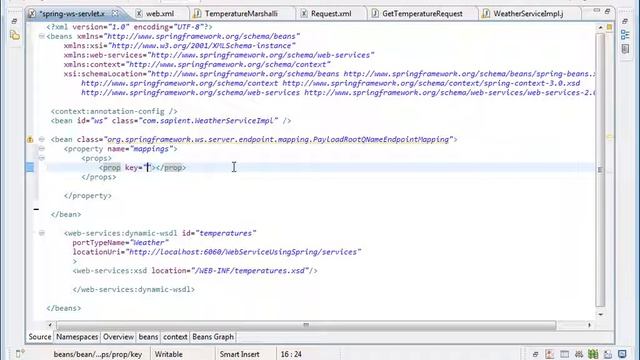Image resolution: width=640 pixels, height=360 pixels.
Task: Restore the right-side trimmed view stack
Action: tap(625, 21)
